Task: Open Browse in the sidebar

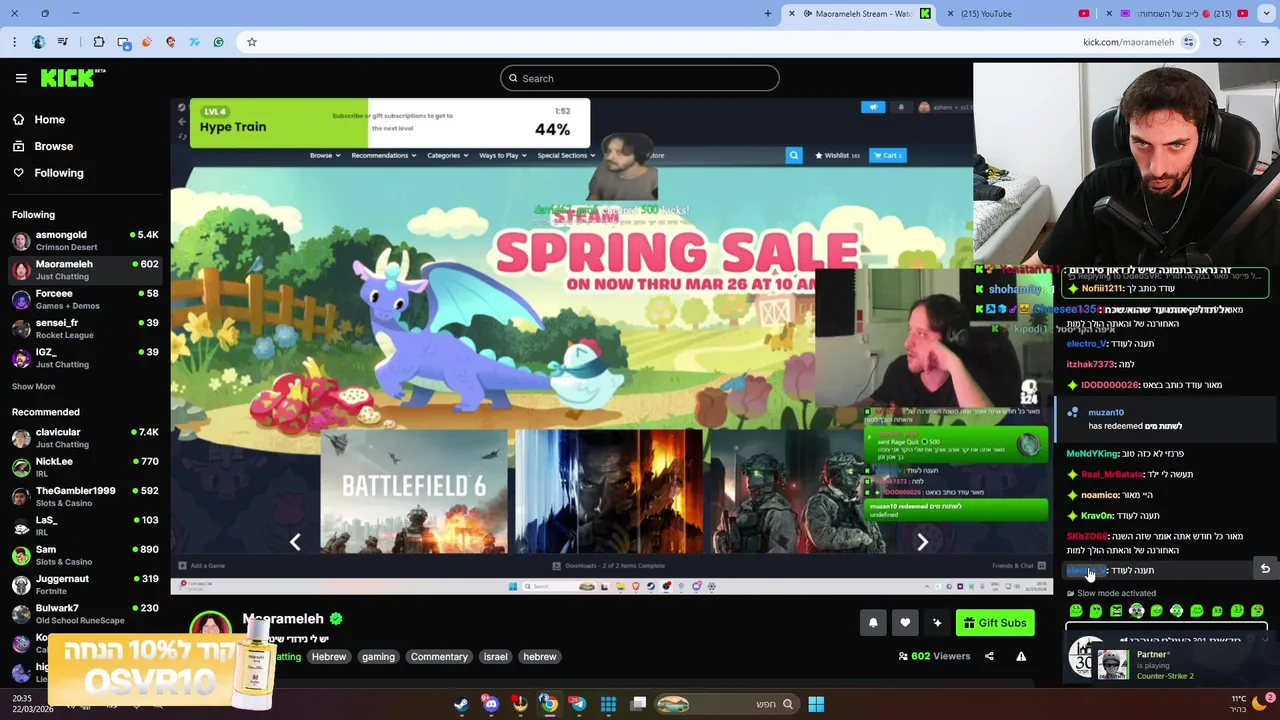Action: (x=53, y=146)
